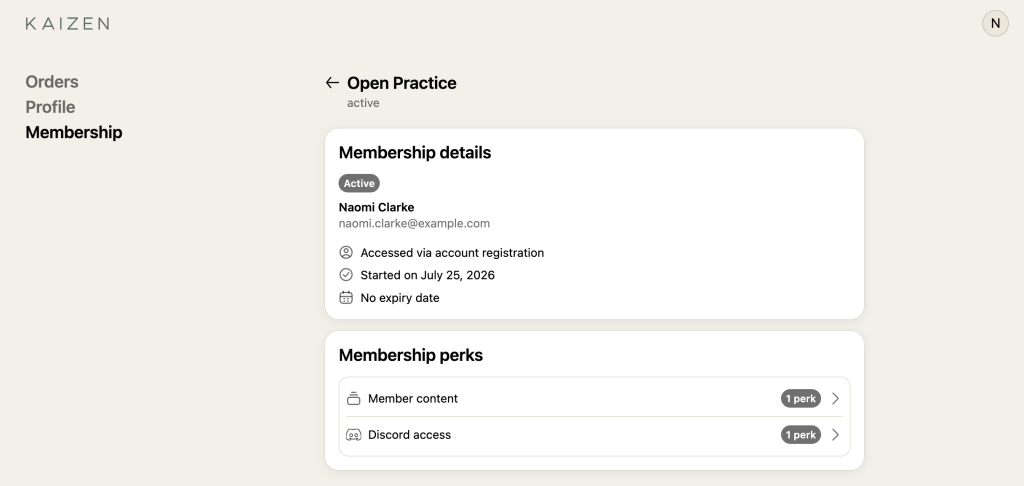Viewport: 1024px width, 486px height.
Task: Click the Discord icon
Action: (353, 434)
